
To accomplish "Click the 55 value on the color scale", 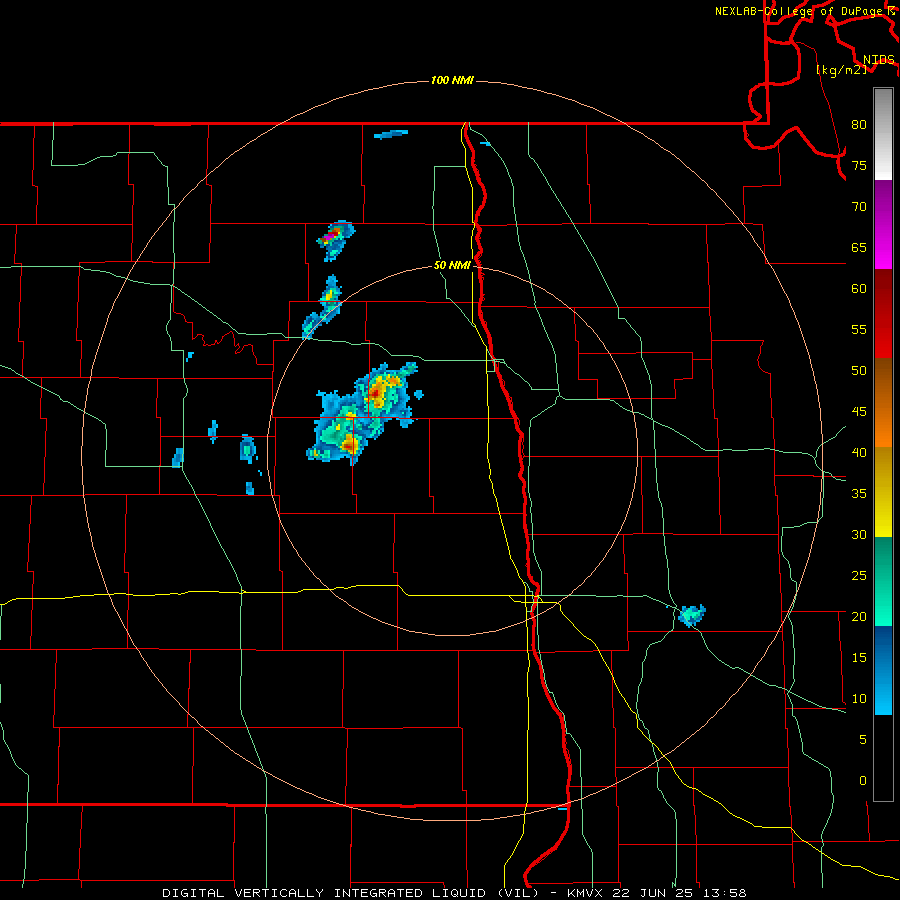I will (859, 330).
